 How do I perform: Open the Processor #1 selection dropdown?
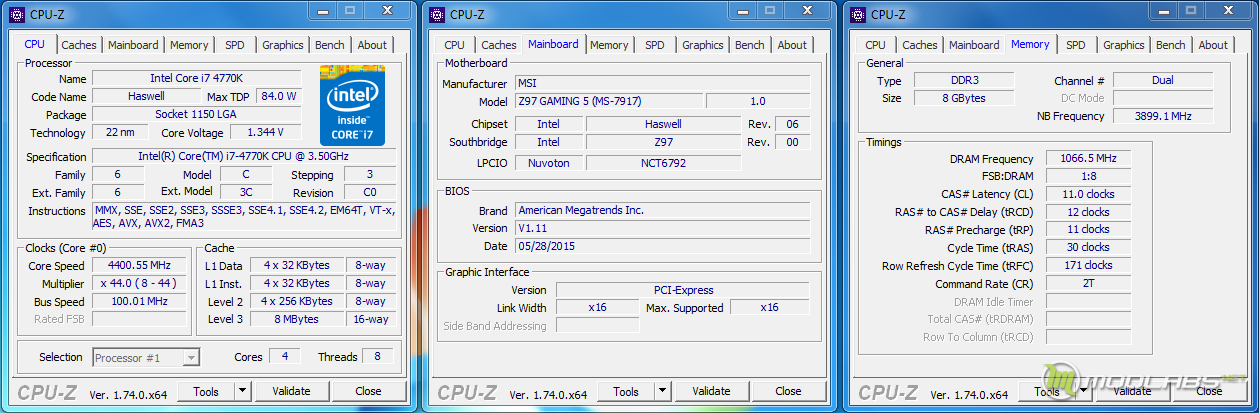146,357
